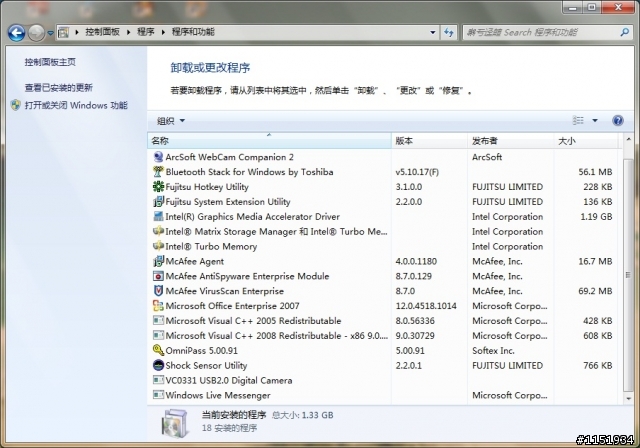Click the Intel Matrix Storage Manager icon
Viewport: 640px width, 448px height.
[x=158, y=231]
